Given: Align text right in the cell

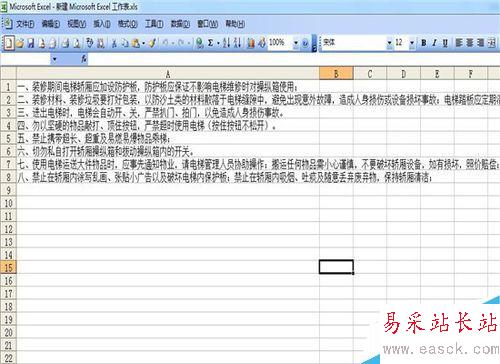Looking at the screenshot, I should tap(480, 43).
